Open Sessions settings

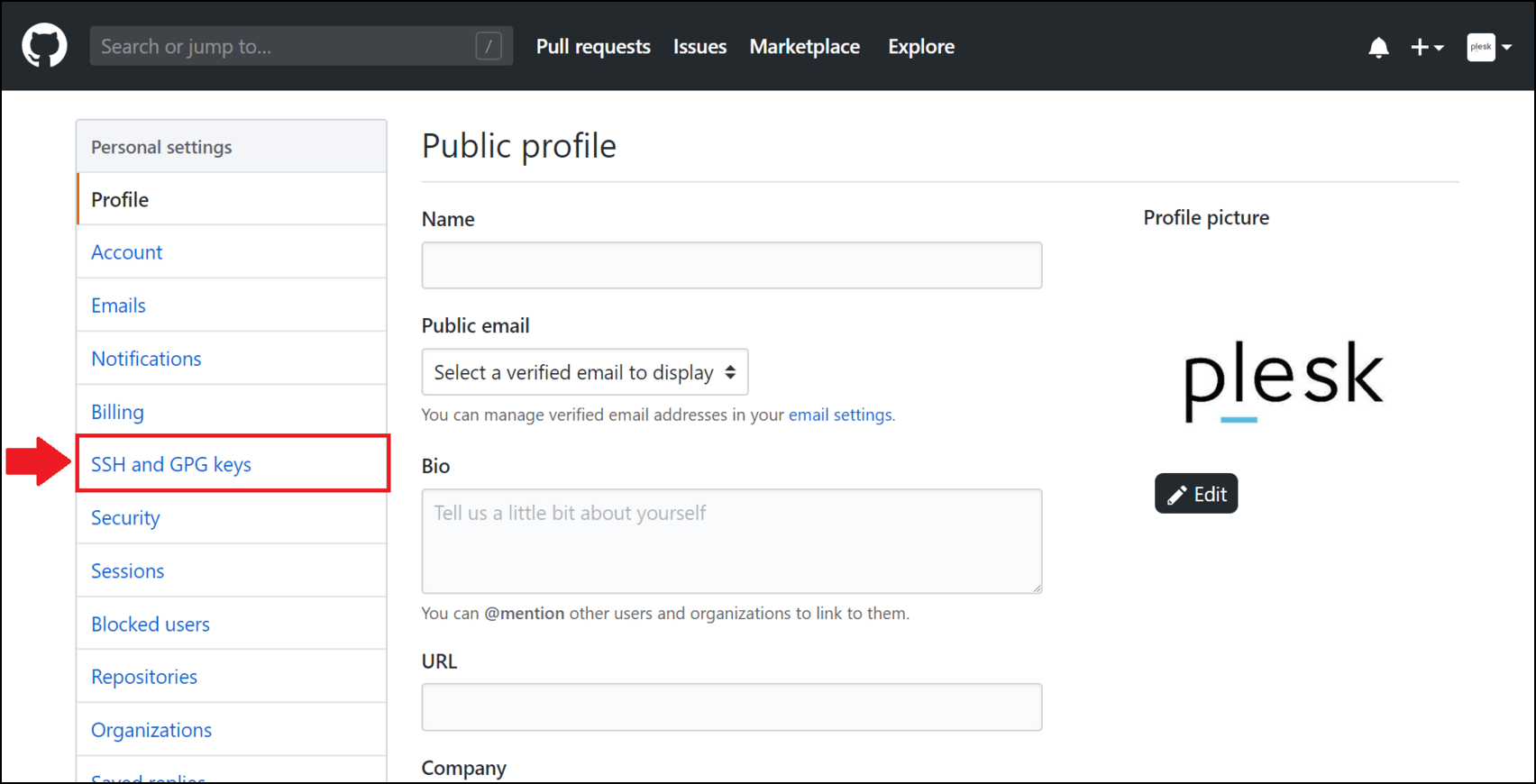[233, 570]
